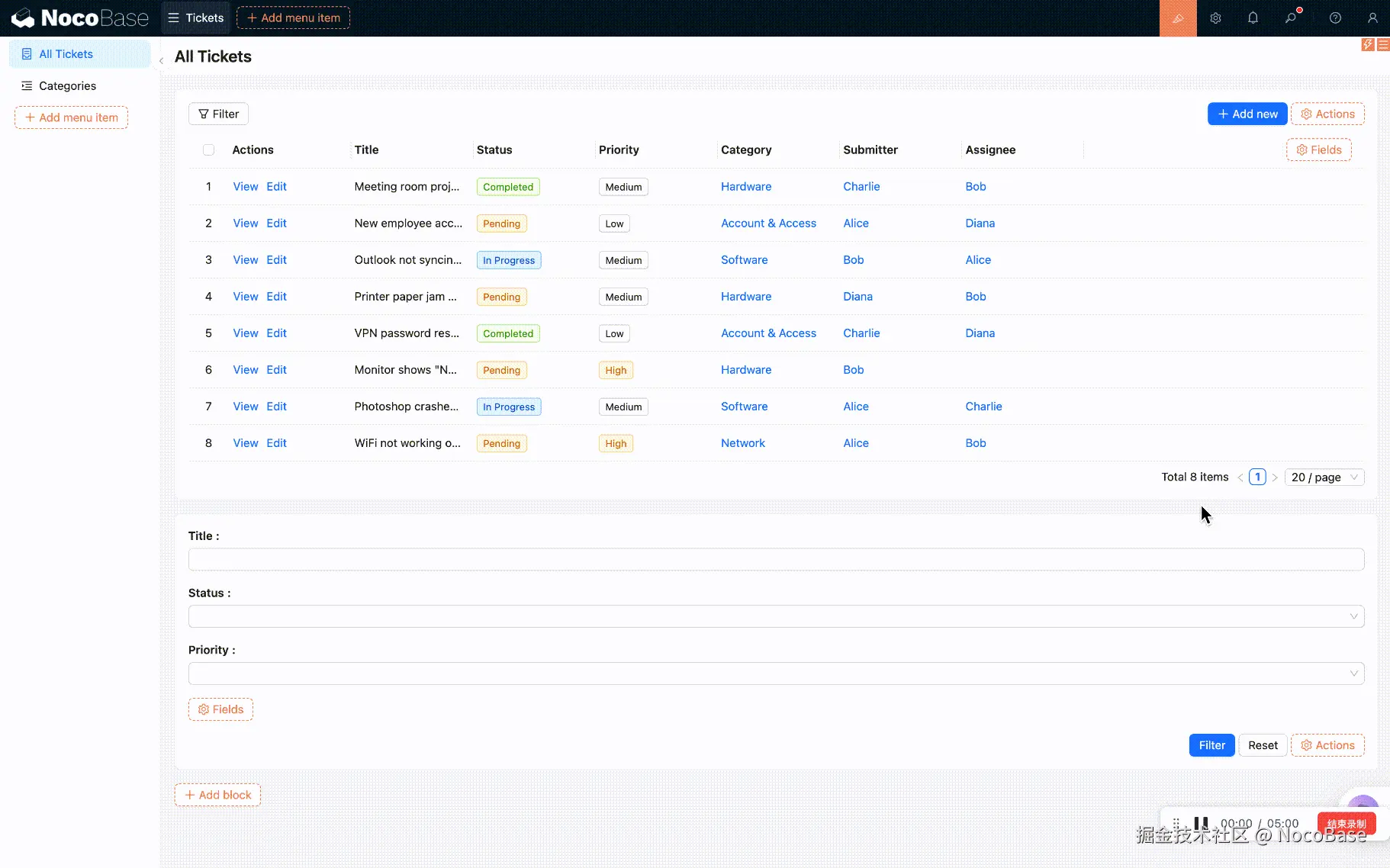
Task: Pause the screen recording
Action: tap(1201, 823)
